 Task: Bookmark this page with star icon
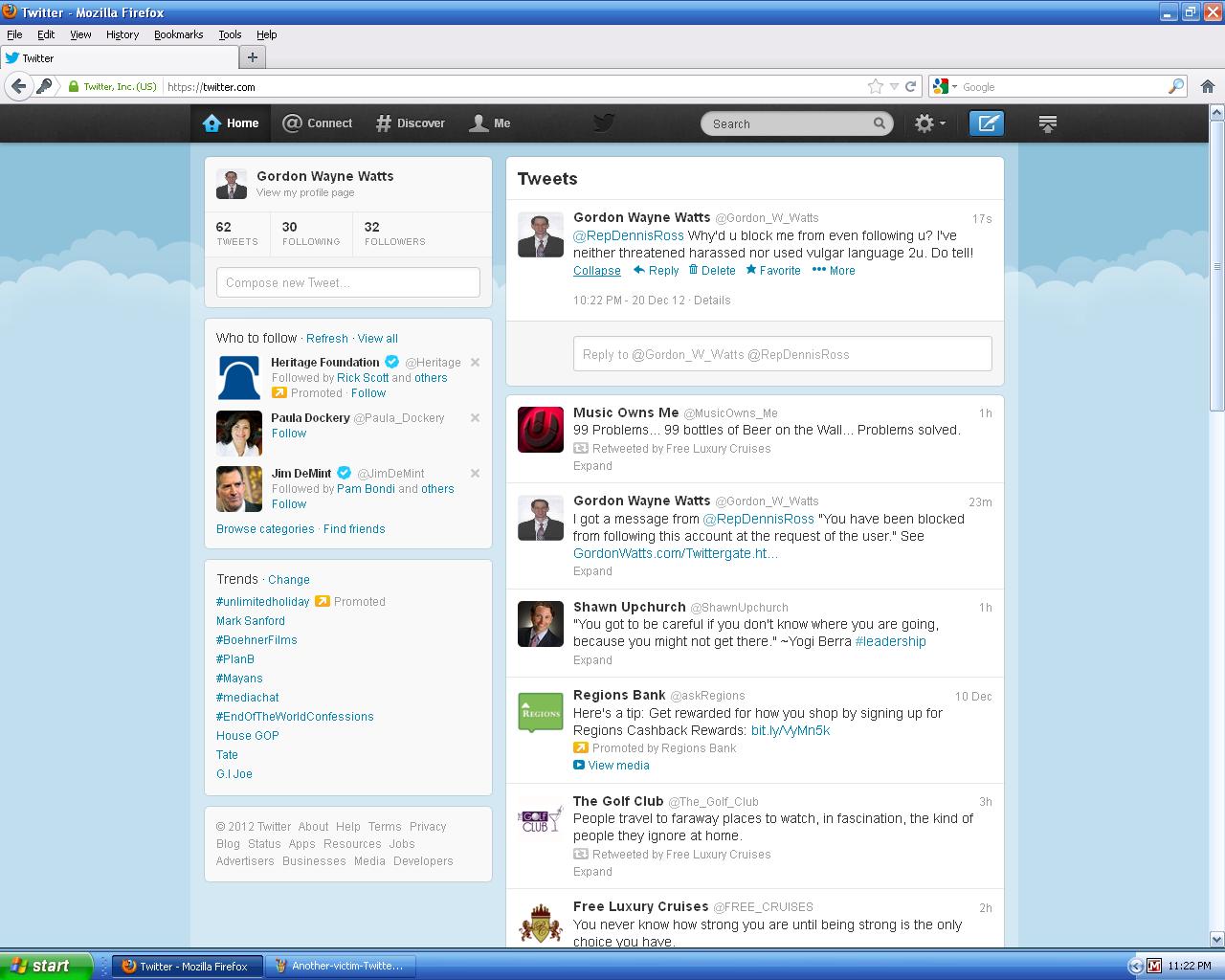(x=875, y=86)
